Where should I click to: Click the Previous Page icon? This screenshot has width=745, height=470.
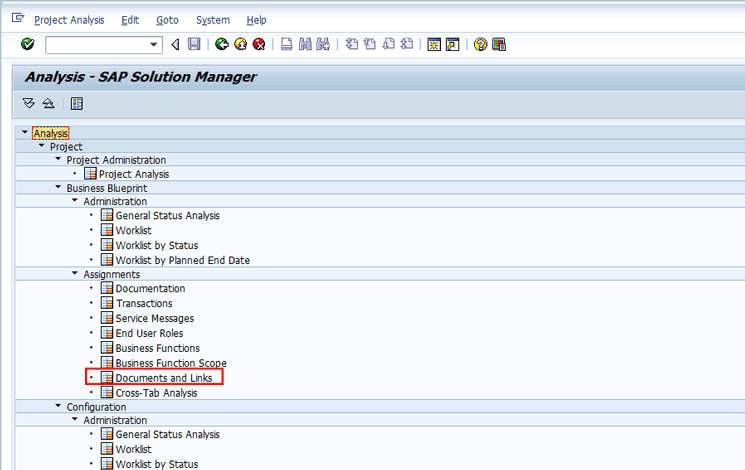click(370, 44)
